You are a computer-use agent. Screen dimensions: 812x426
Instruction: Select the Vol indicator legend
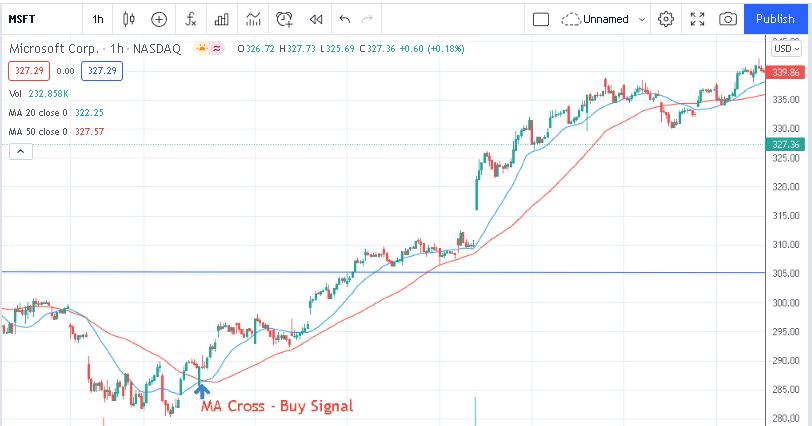click(x=15, y=94)
